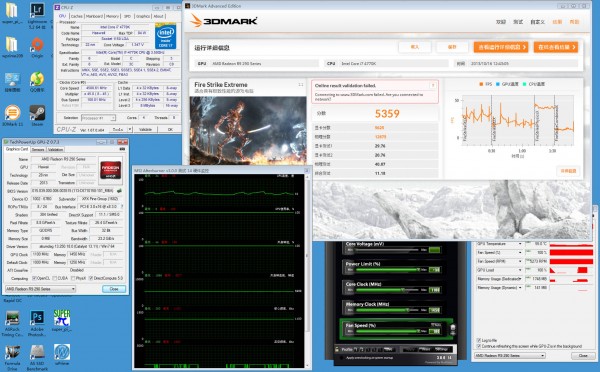Click the 3DMark logo
600x372 pixels.
point(224,21)
